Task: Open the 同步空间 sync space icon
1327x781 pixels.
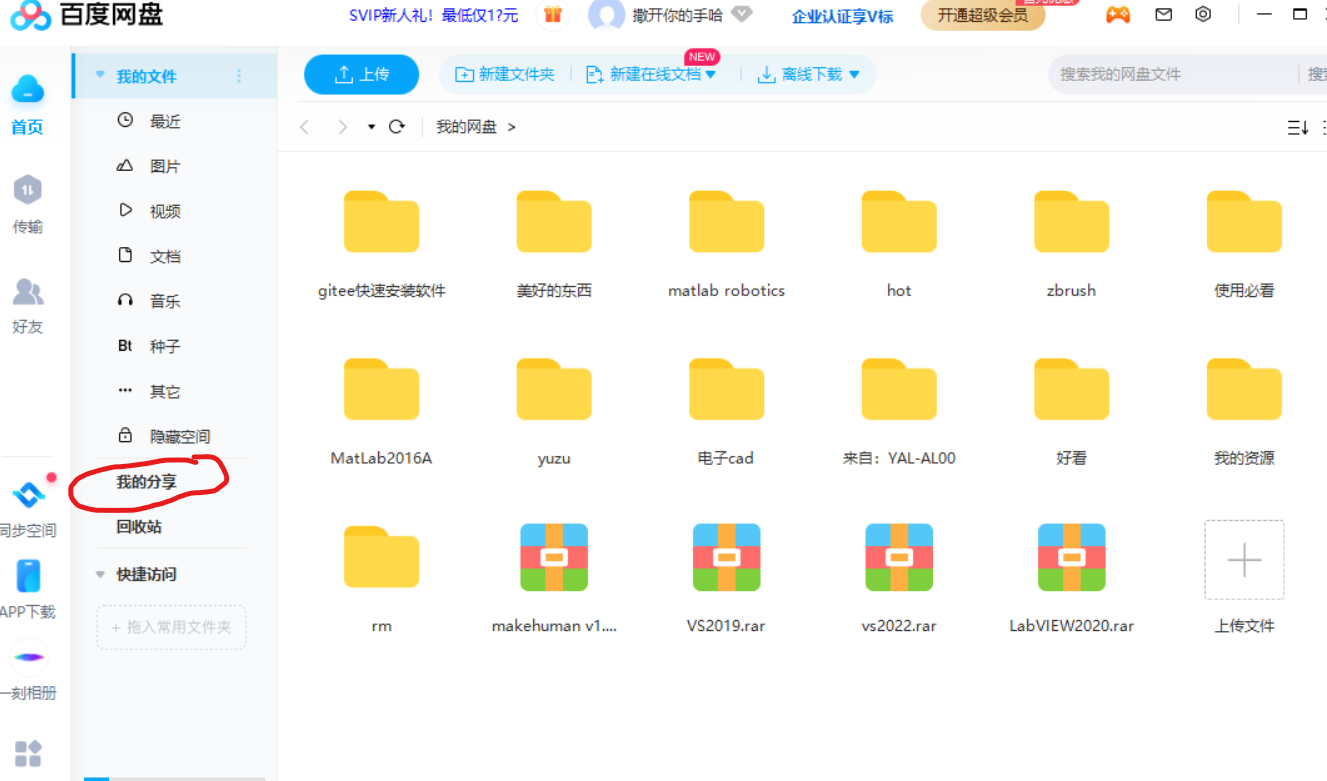Action: (27, 493)
